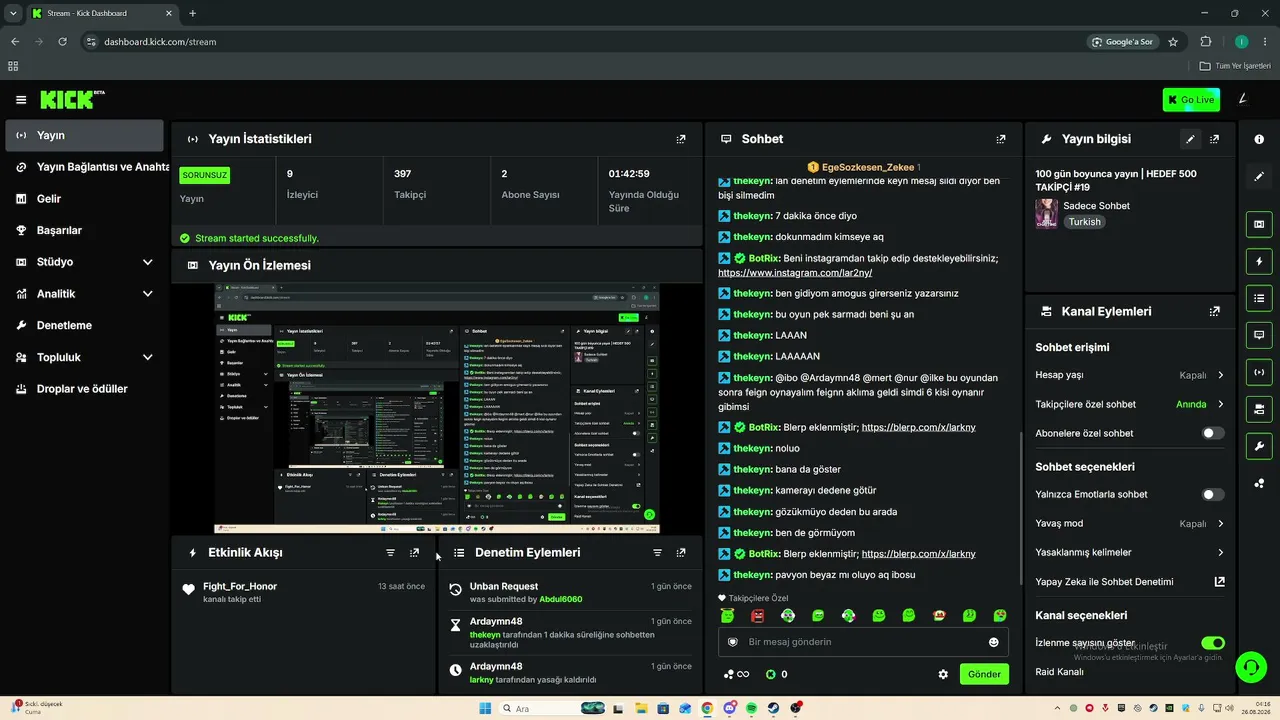The image size is (1280, 720).
Task: Pop out the Yayın bilgisi panel
Action: pyautogui.click(x=1214, y=139)
